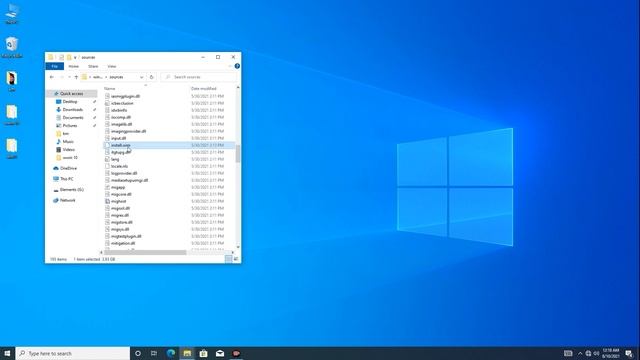Open the Action Center notifications
The image size is (640, 360).
[x=629, y=353]
